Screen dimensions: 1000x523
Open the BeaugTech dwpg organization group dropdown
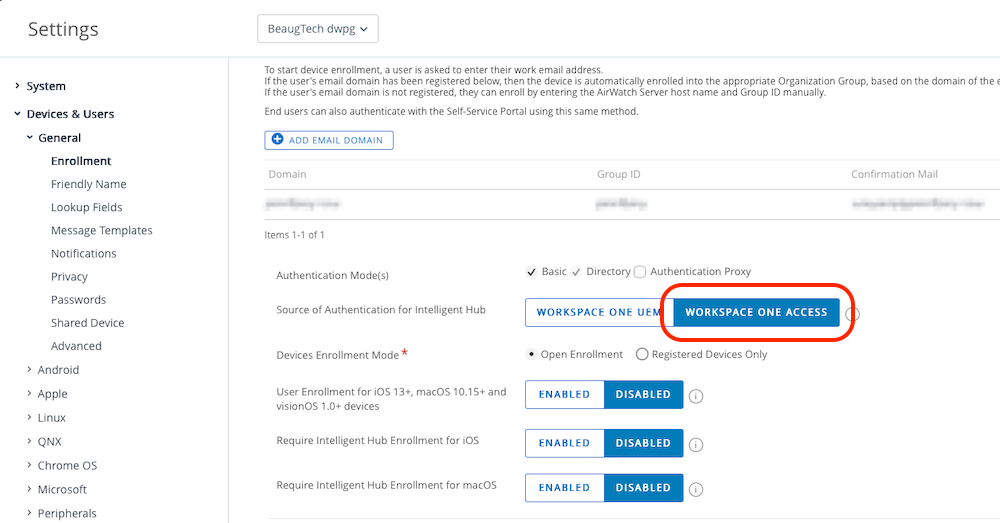coord(318,29)
